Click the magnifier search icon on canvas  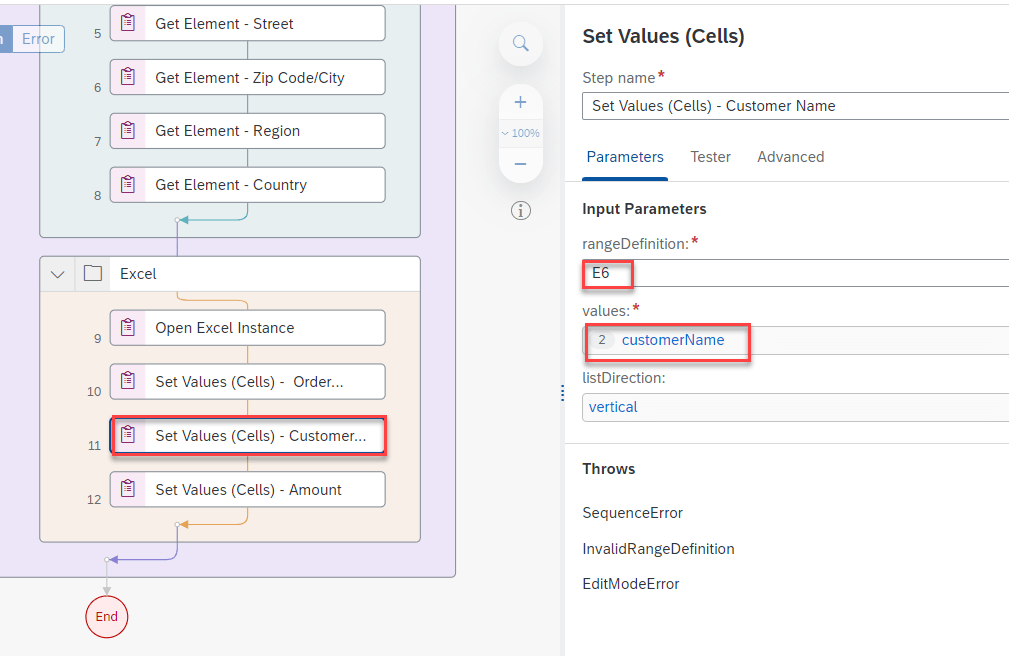tap(520, 43)
